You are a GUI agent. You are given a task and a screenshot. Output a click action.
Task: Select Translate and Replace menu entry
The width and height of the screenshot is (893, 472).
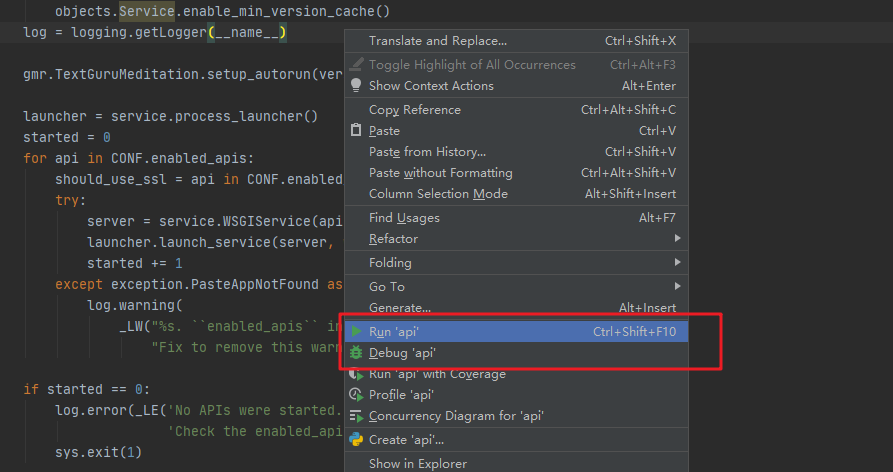point(437,41)
